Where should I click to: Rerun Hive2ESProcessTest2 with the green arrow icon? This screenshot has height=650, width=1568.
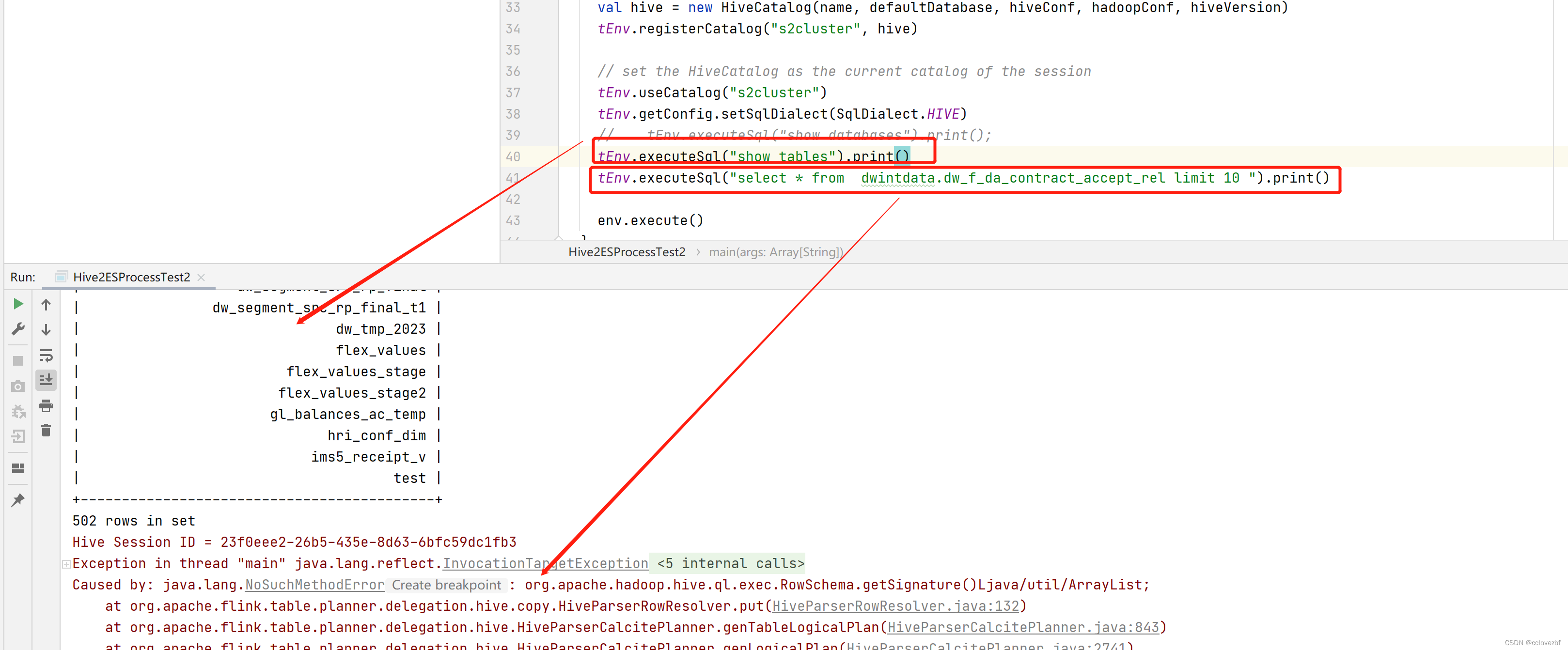point(17,304)
